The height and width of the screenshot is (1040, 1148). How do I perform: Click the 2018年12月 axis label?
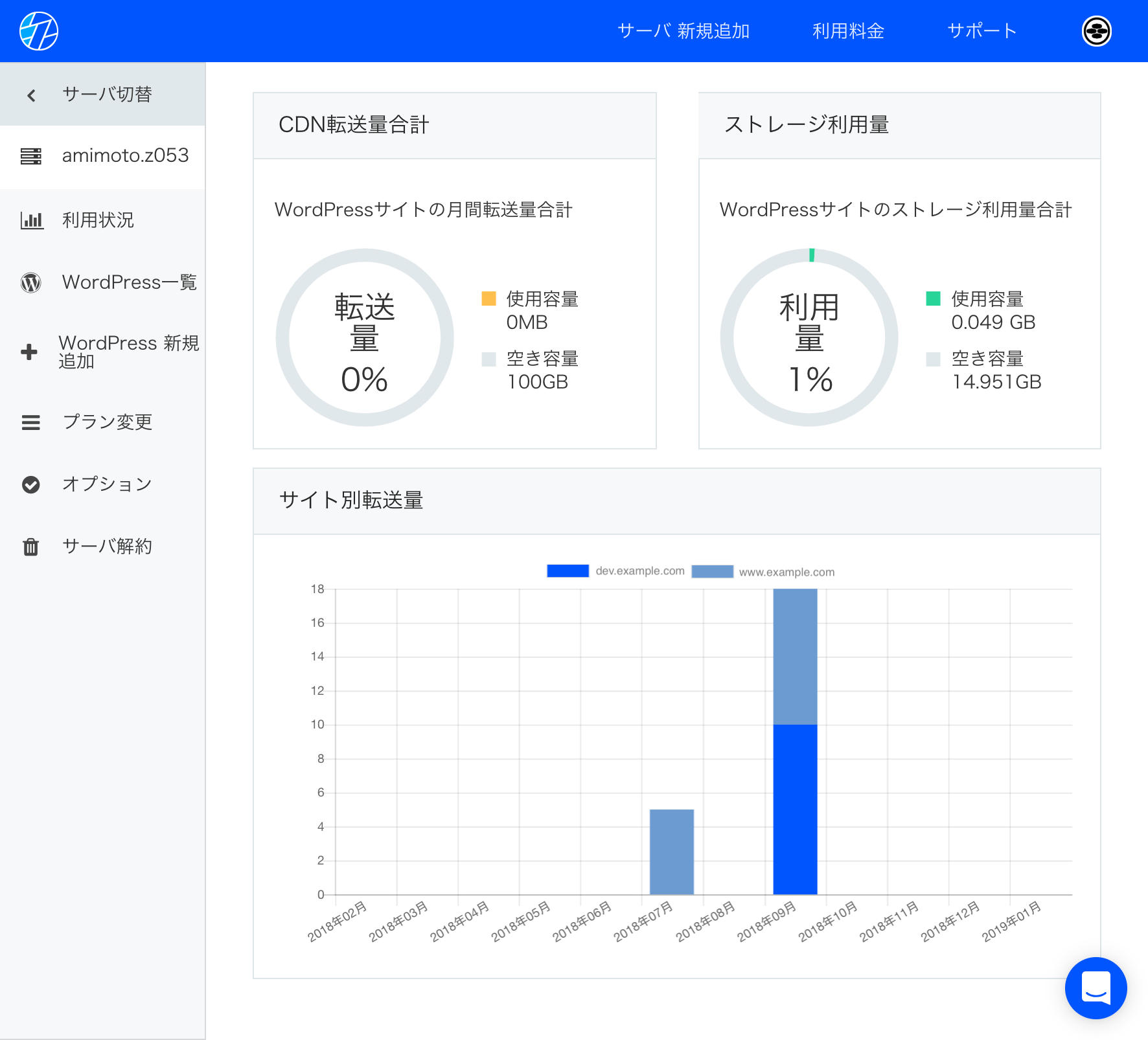[x=950, y=921]
